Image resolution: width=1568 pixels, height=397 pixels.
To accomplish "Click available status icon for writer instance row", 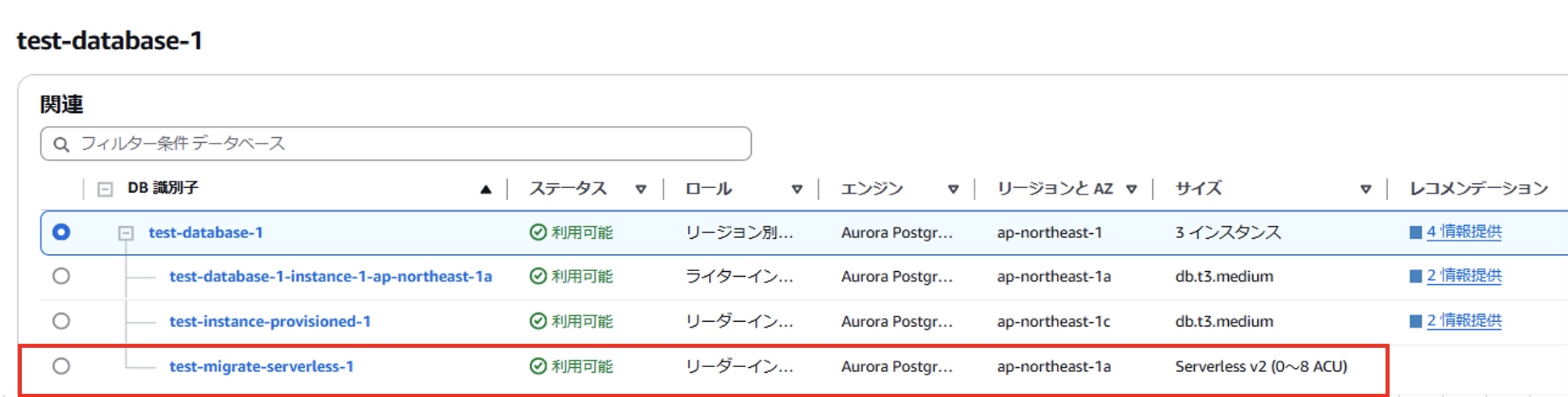I will click(x=539, y=276).
